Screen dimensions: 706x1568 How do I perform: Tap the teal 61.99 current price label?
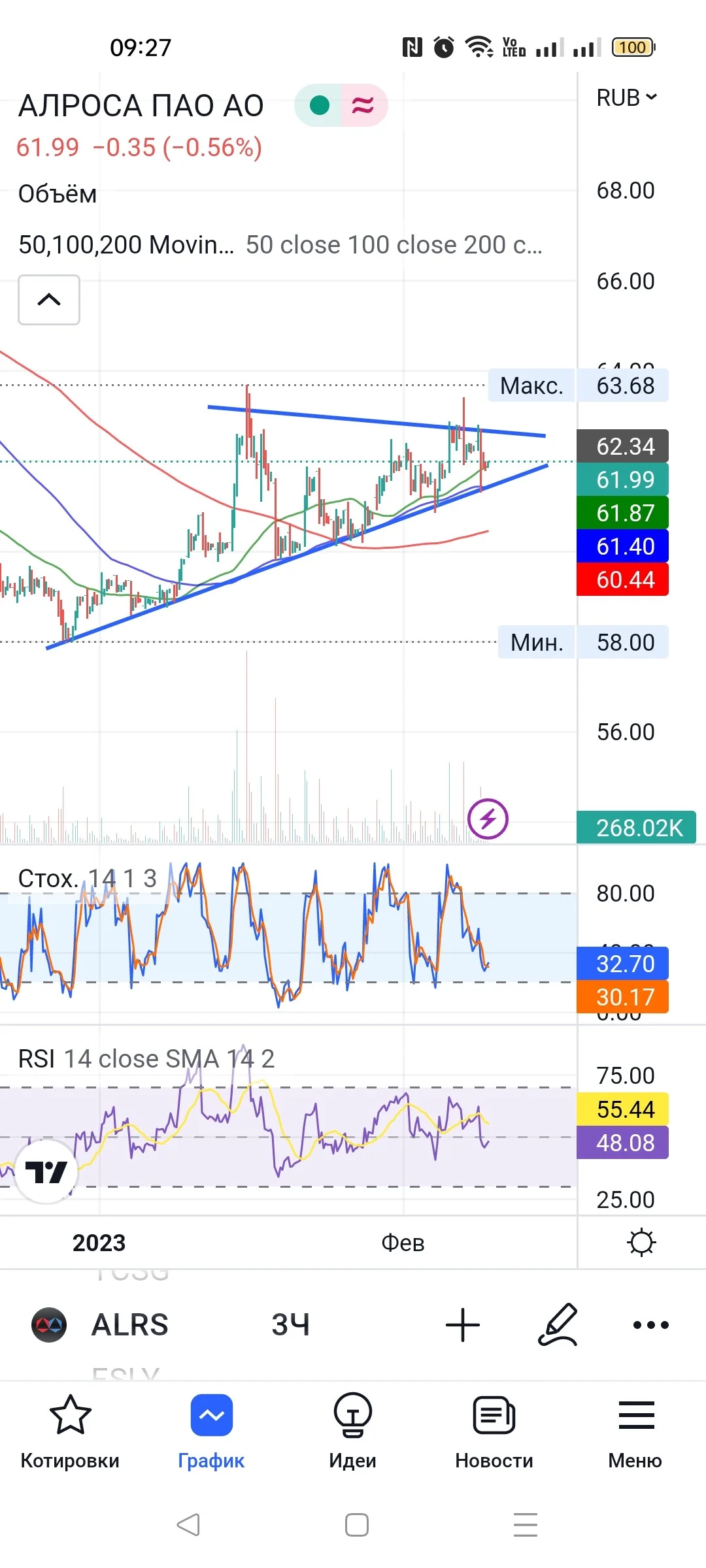(622, 480)
